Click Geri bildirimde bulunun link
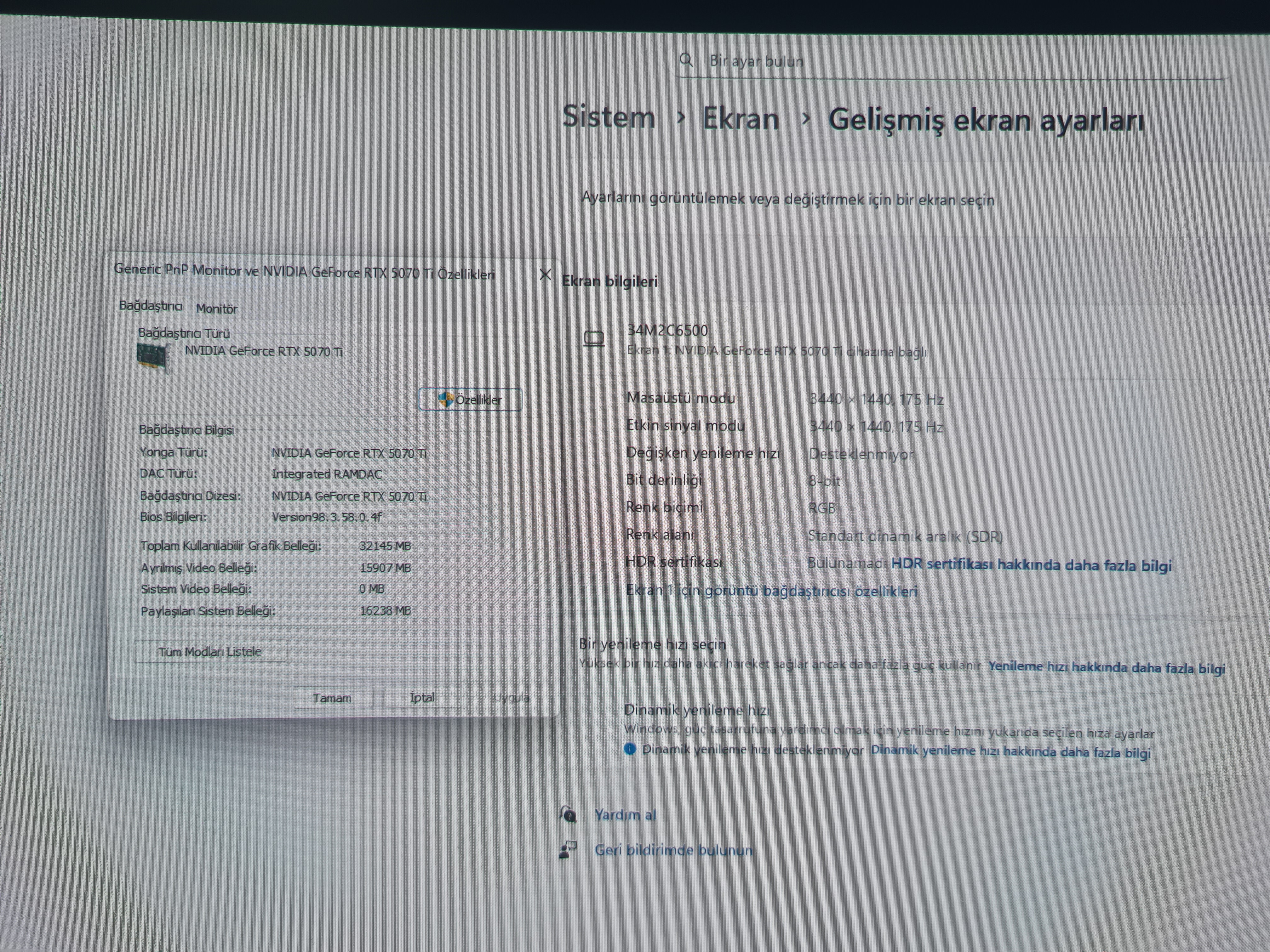Viewport: 1270px width, 952px height. coord(673,850)
